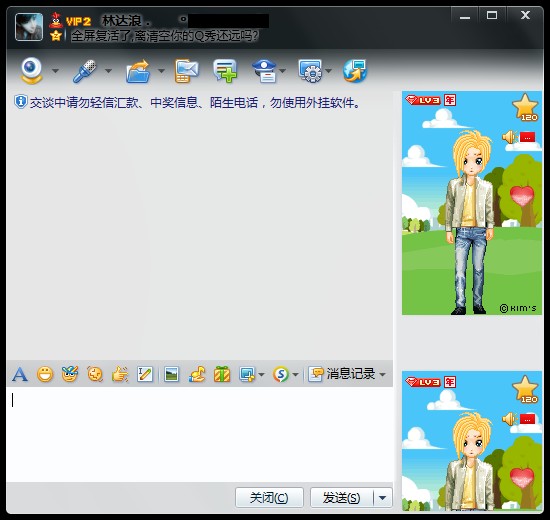Image resolution: width=550 pixels, height=520 pixels.
Task: Expand the Soso search dropdown arrow
Action: click(295, 375)
